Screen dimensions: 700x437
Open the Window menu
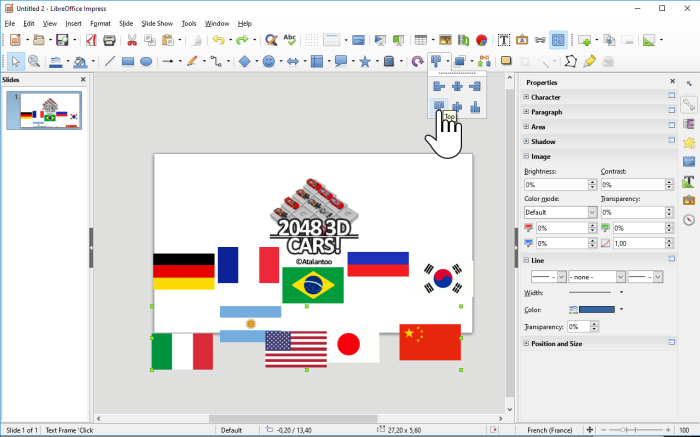click(x=217, y=23)
